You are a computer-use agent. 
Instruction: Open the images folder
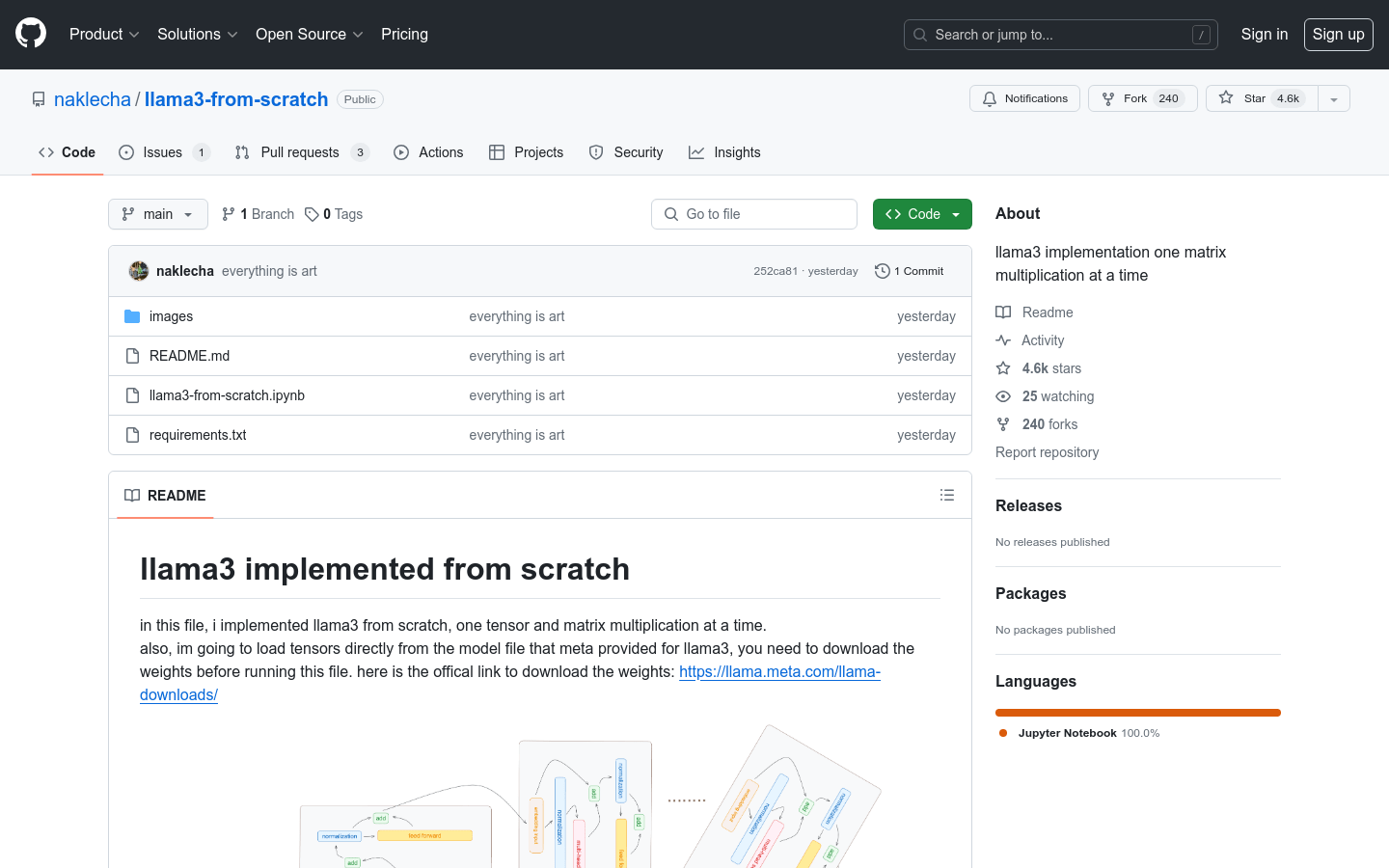pos(171,316)
